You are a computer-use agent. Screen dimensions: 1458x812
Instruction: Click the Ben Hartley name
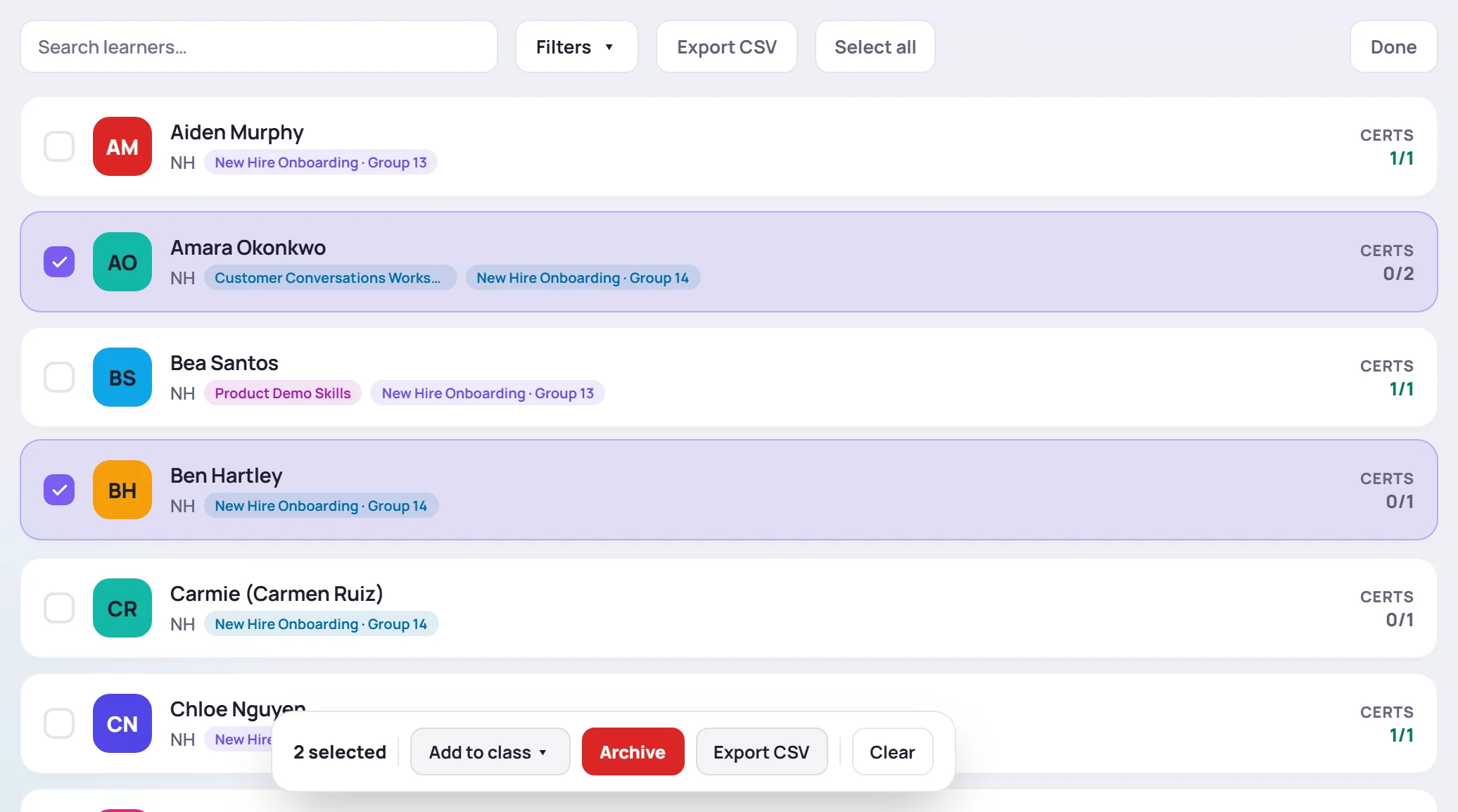pyautogui.click(x=226, y=476)
